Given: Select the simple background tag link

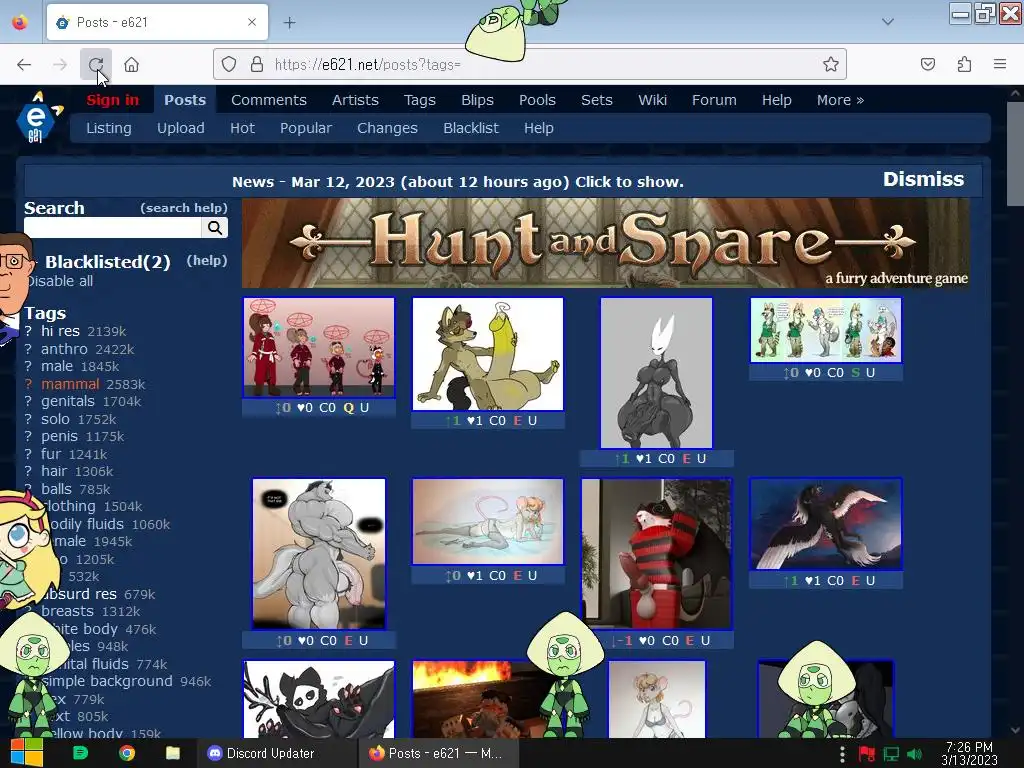Looking at the screenshot, I should (x=107, y=681).
